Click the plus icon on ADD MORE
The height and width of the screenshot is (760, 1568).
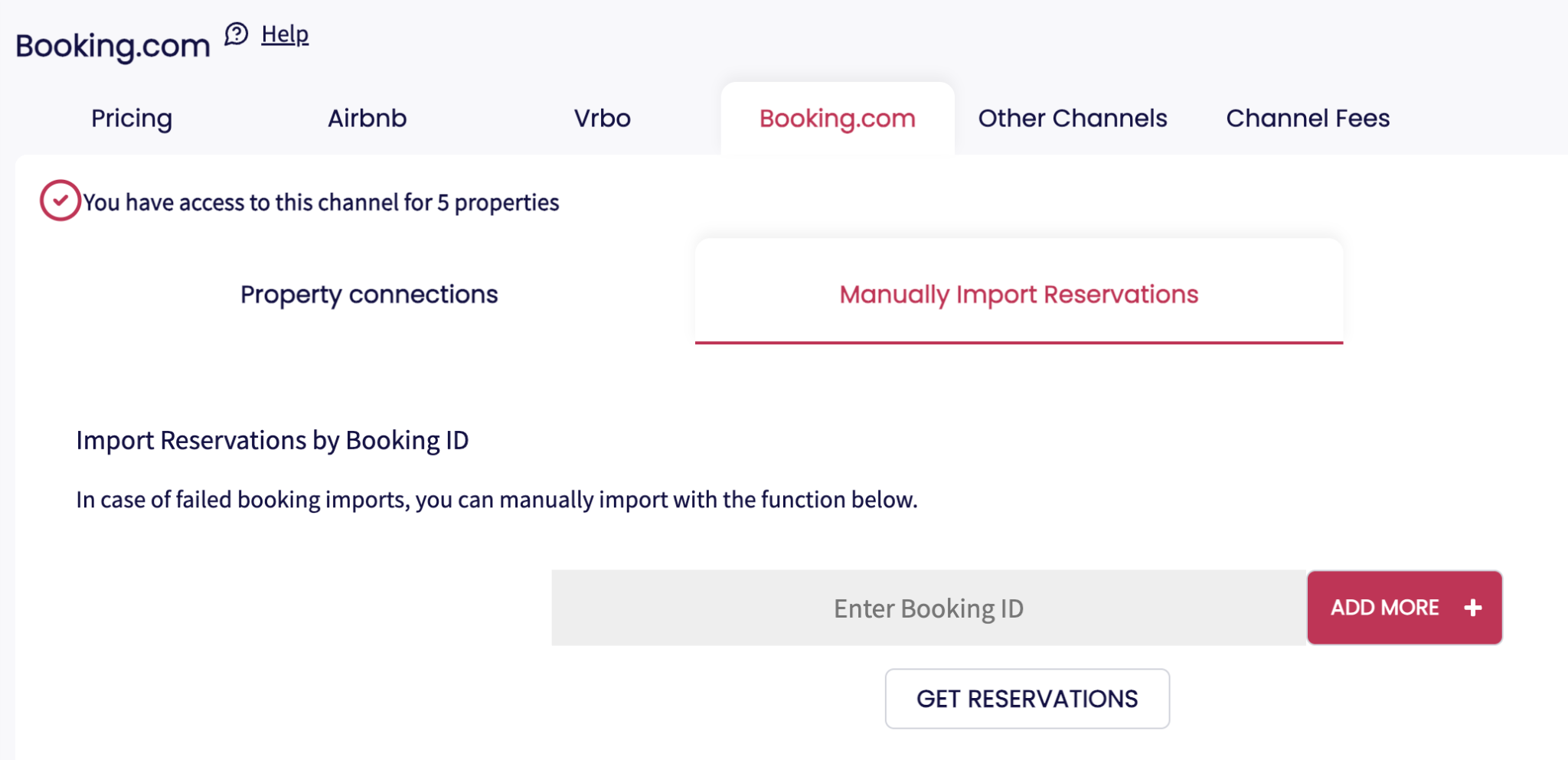(x=1472, y=608)
